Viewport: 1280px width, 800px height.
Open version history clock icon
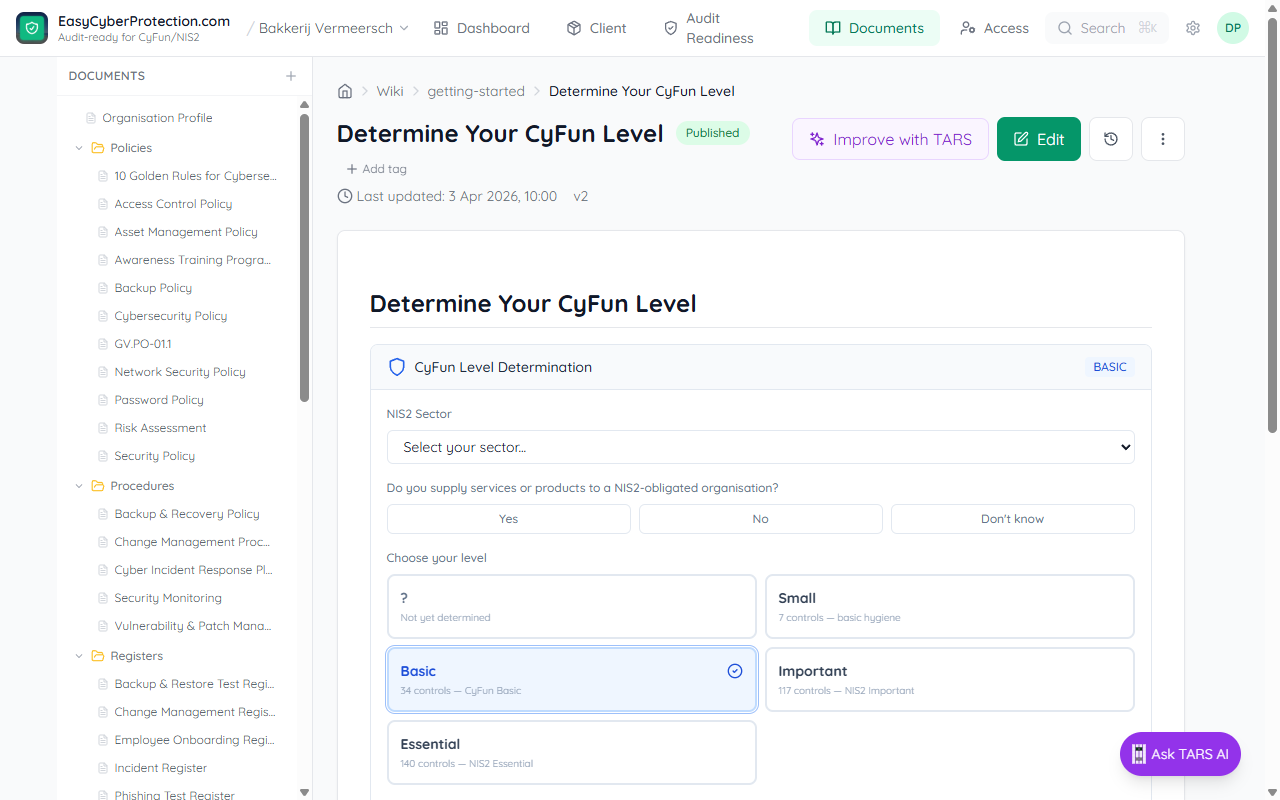click(x=1111, y=139)
